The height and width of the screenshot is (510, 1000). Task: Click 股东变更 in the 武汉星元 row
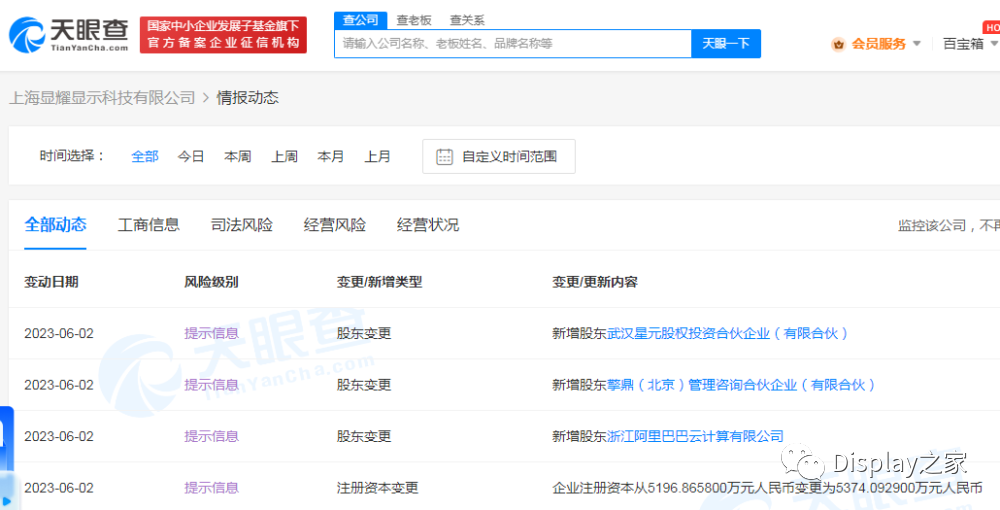point(364,333)
